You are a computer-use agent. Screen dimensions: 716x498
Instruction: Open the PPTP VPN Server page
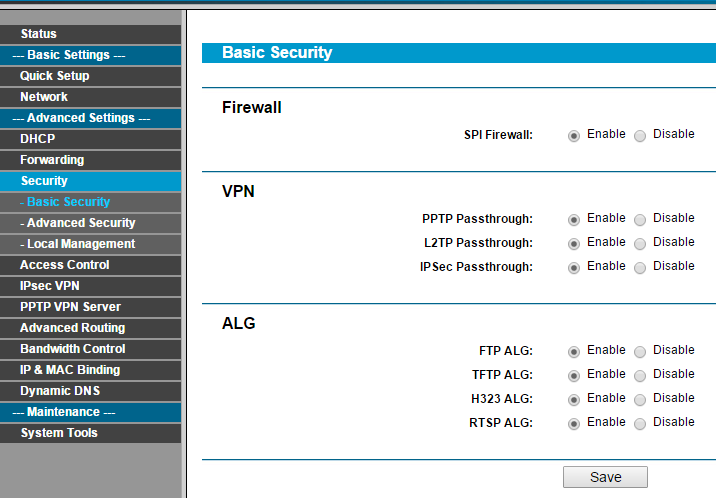tap(70, 307)
